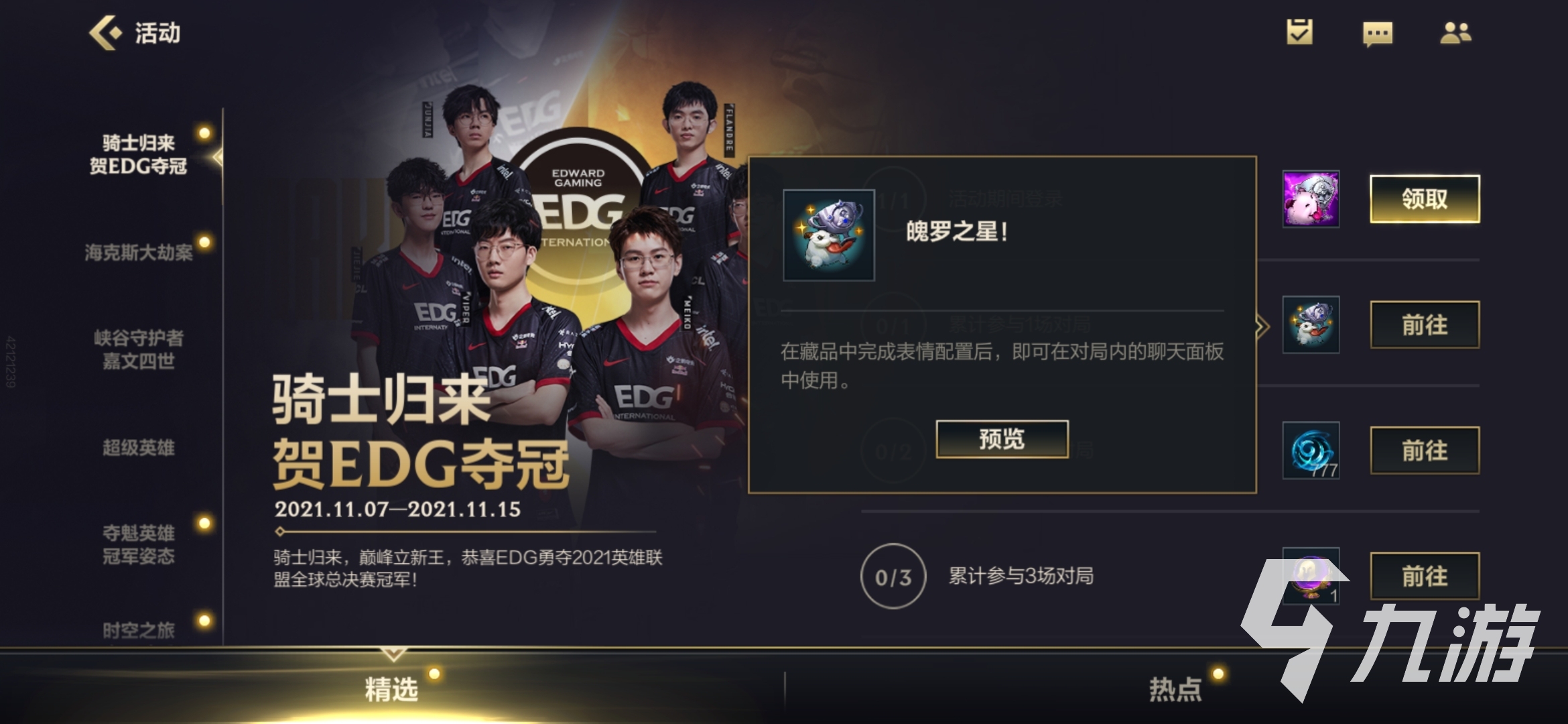Viewport: 1568px width, 724px height.
Task: Tap the 魄罗之星 emote thumbnail in popup
Action: point(829,235)
